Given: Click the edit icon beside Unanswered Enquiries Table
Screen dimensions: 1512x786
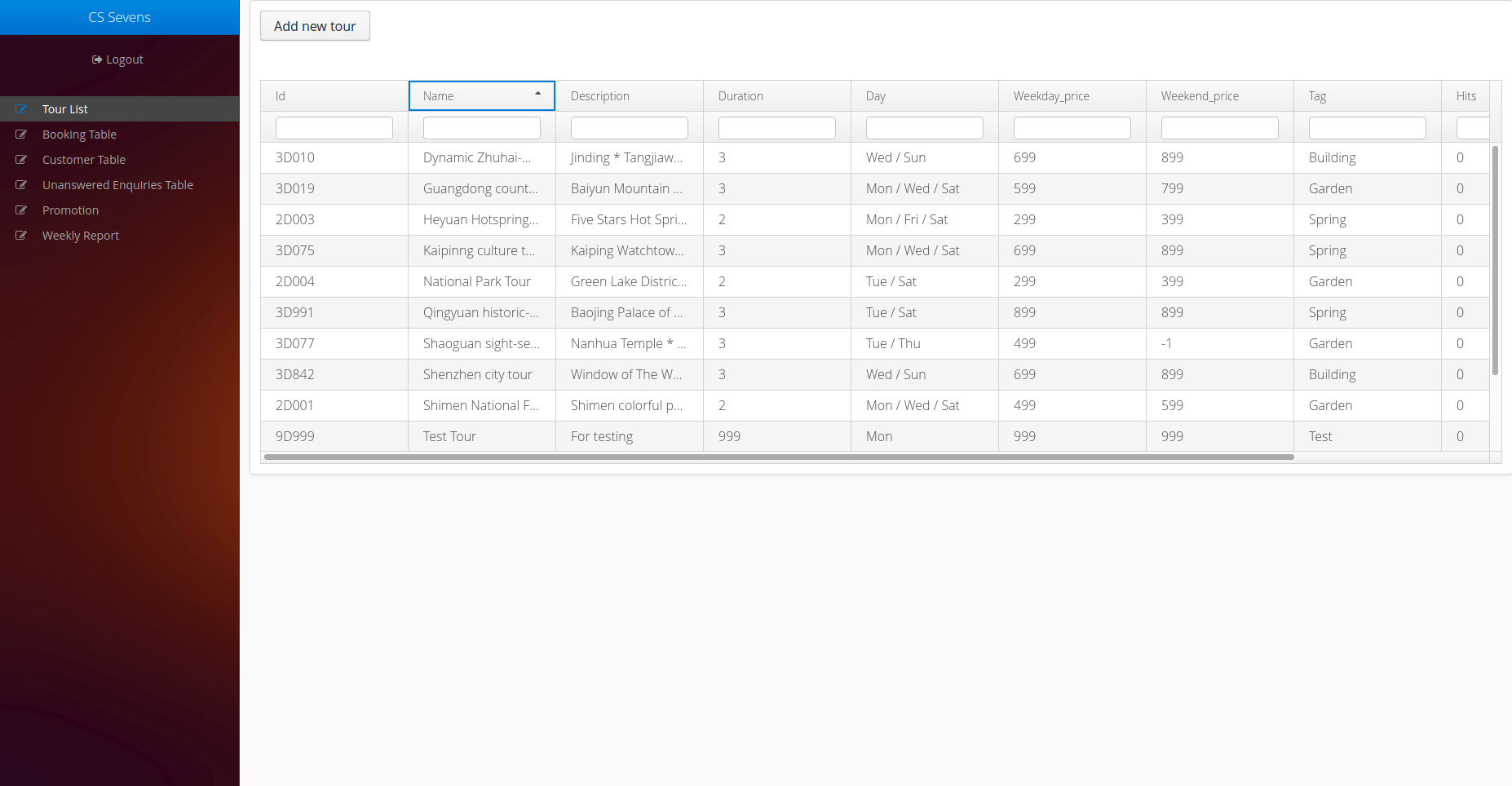Looking at the screenshot, I should [21, 185].
